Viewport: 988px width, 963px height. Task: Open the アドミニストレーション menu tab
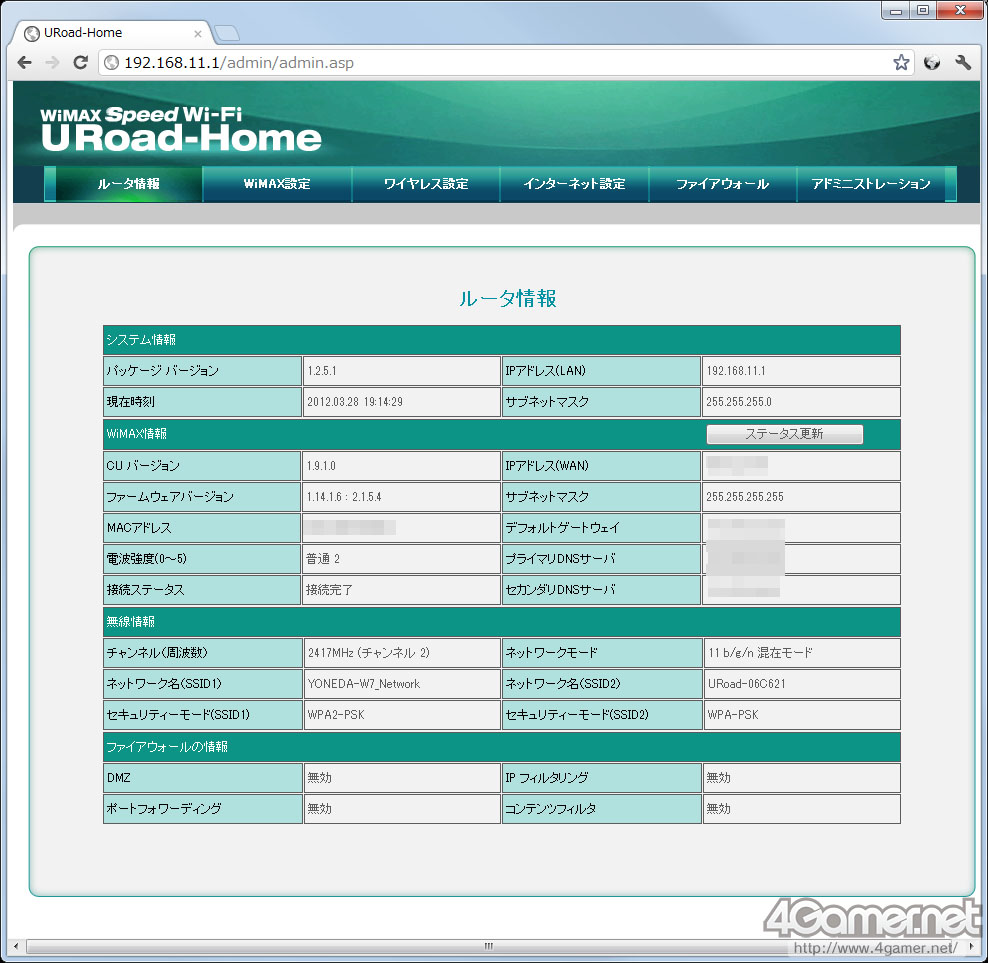point(871,183)
